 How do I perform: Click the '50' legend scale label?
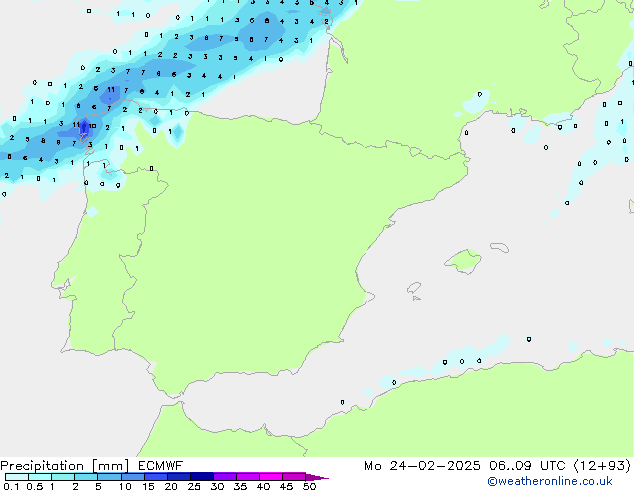click(309, 486)
